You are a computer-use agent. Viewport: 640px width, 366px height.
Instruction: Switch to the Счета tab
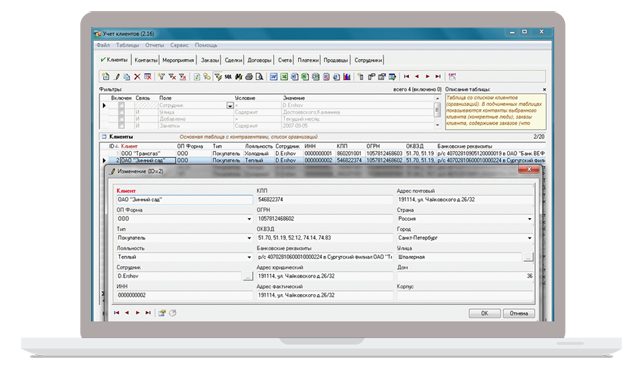(284, 60)
